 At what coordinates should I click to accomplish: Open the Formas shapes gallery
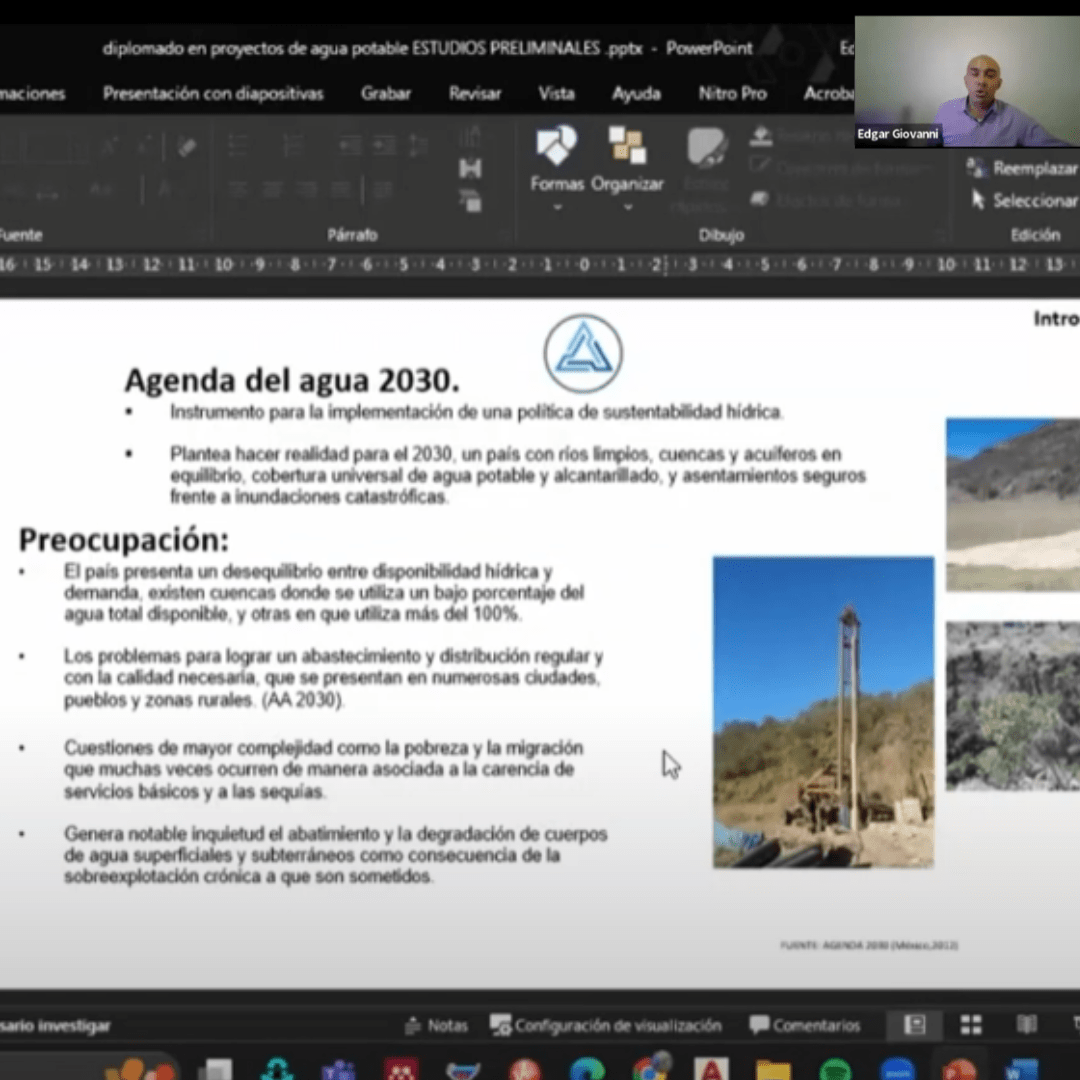(x=556, y=147)
